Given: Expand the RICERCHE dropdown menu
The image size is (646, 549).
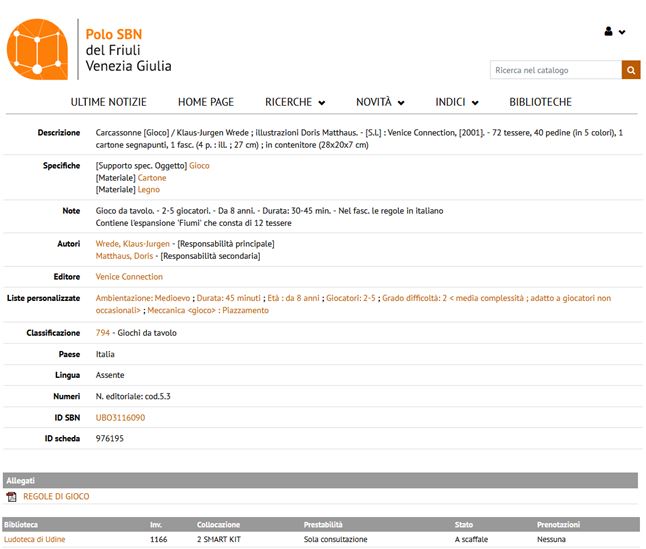Looking at the screenshot, I should (295, 102).
